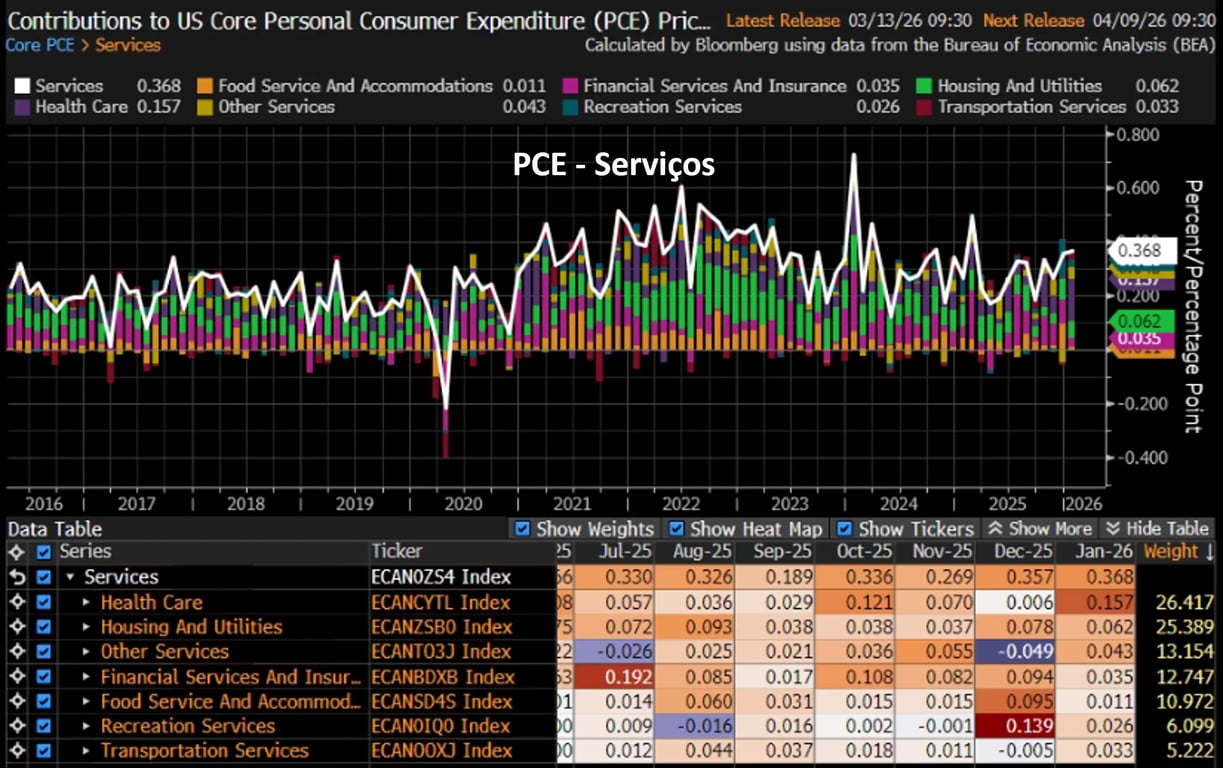Disable the Show Heat Map checkbox
This screenshot has height=768, width=1223.
tap(676, 529)
